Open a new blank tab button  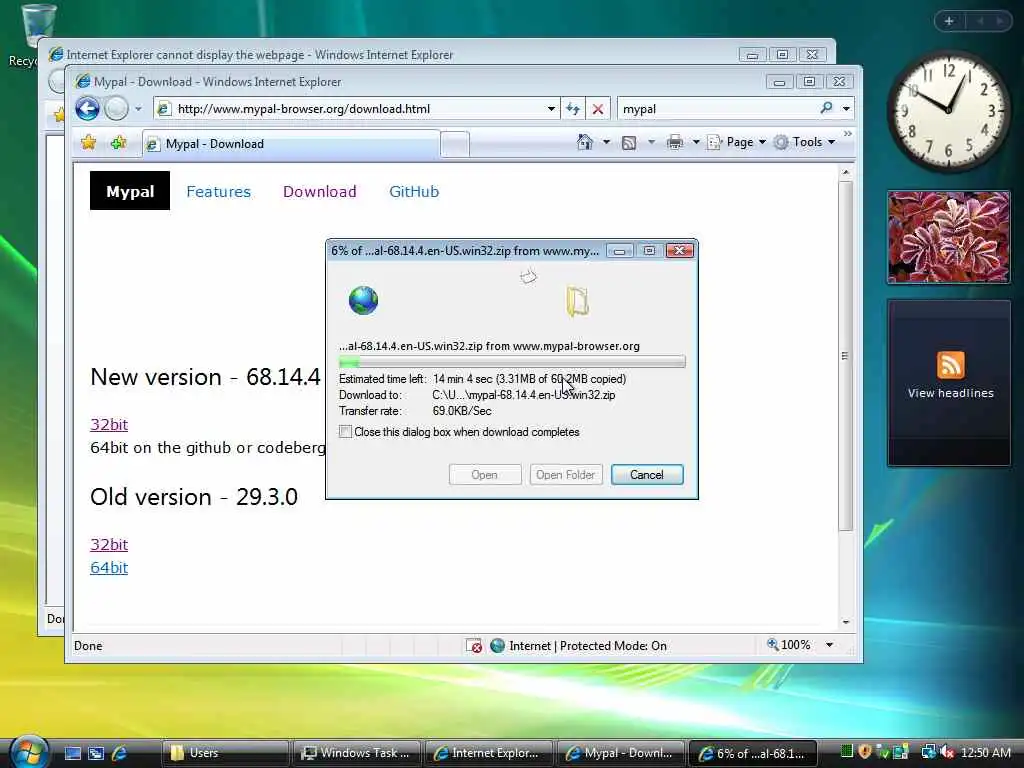(x=455, y=144)
